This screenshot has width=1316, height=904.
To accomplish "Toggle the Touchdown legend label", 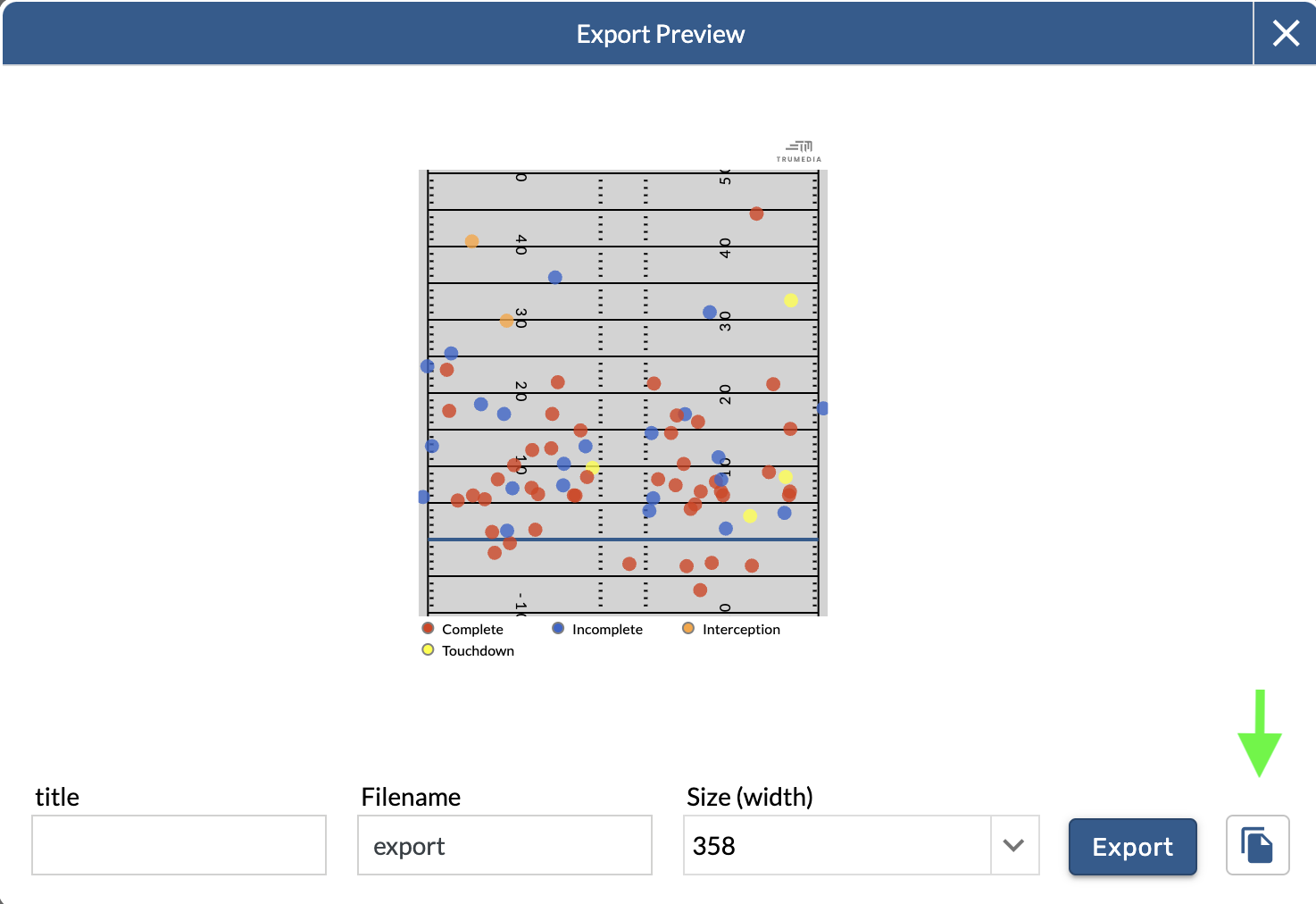I will (x=478, y=651).
